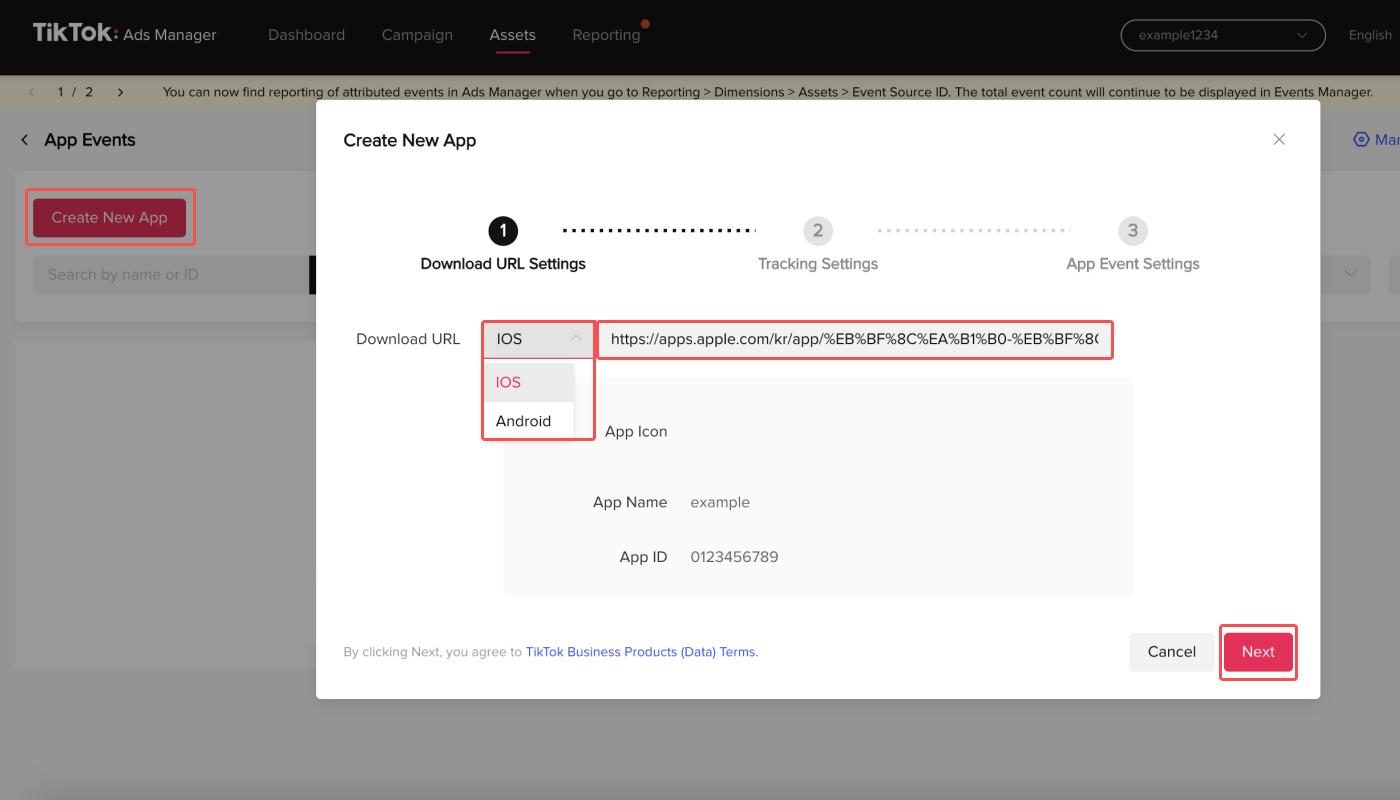Open TikTok Business Products (Data) Terms link

pyautogui.click(x=642, y=652)
